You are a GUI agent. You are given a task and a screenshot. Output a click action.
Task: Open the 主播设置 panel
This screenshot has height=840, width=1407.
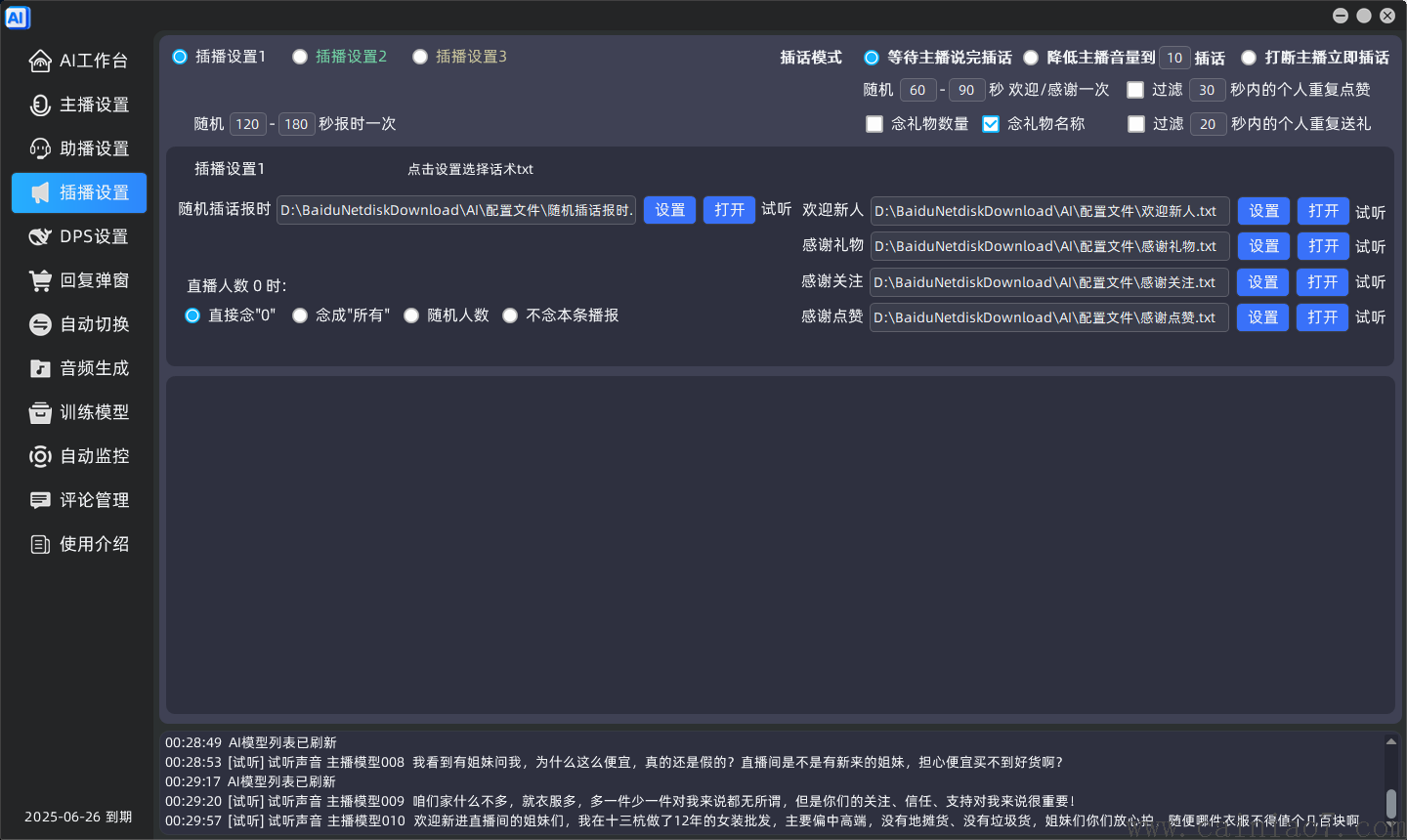(x=78, y=105)
